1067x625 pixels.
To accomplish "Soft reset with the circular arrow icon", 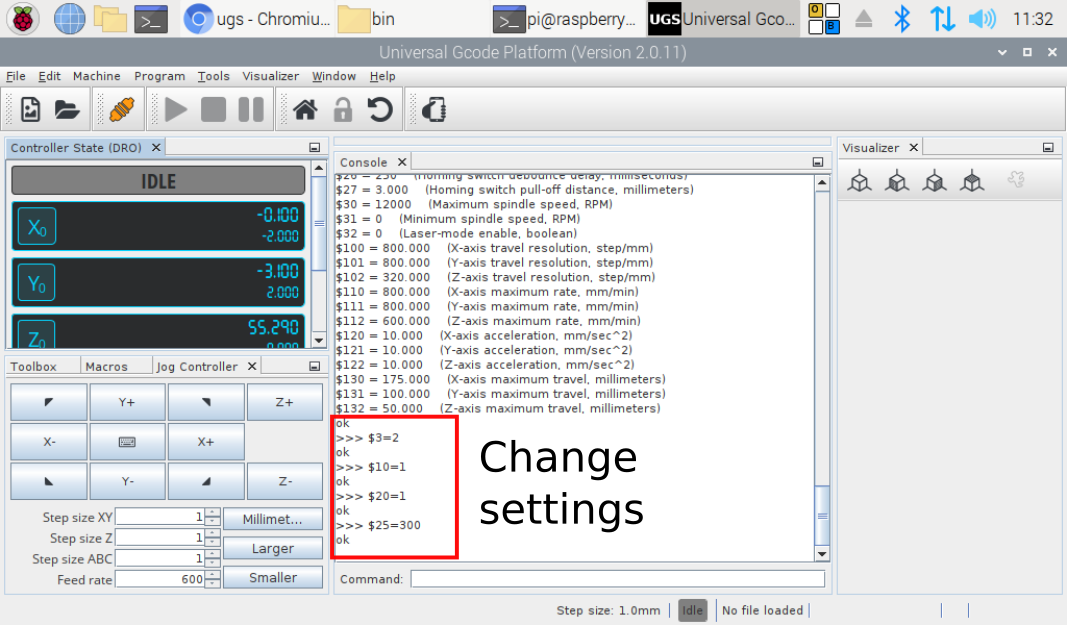I will (x=380, y=110).
